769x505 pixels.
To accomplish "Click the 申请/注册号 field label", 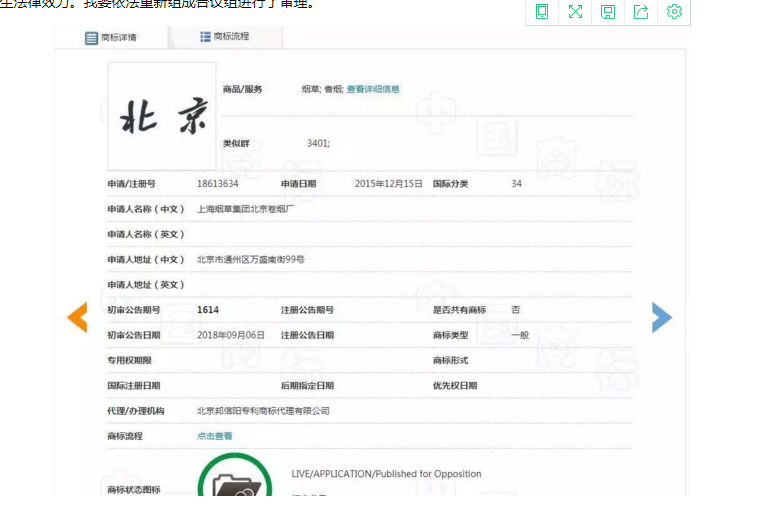I will coord(131,184).
